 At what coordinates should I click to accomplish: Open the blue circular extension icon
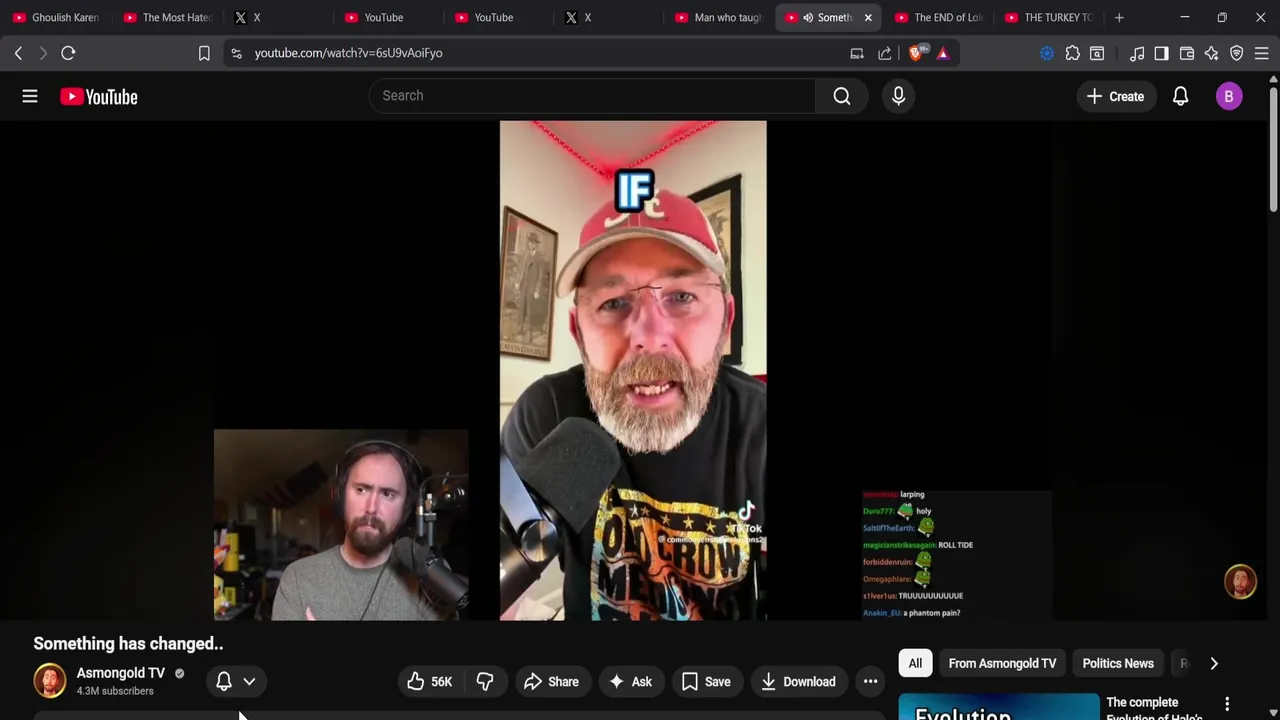coord(1047,53)
